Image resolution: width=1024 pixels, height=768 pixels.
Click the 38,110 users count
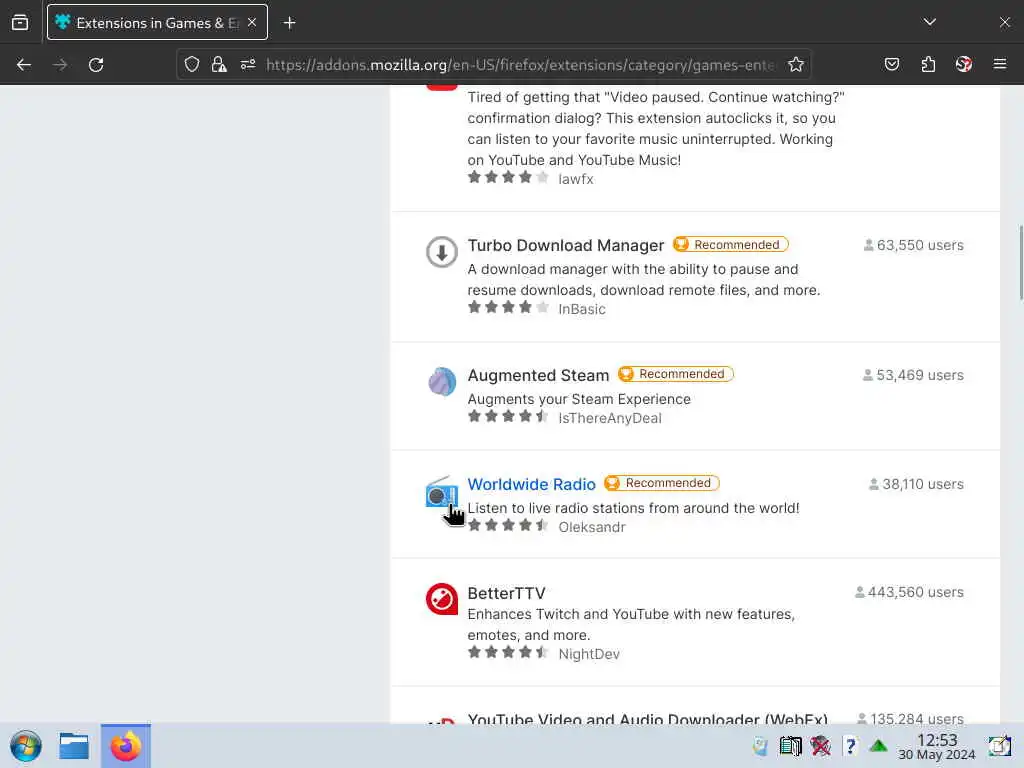916,484
